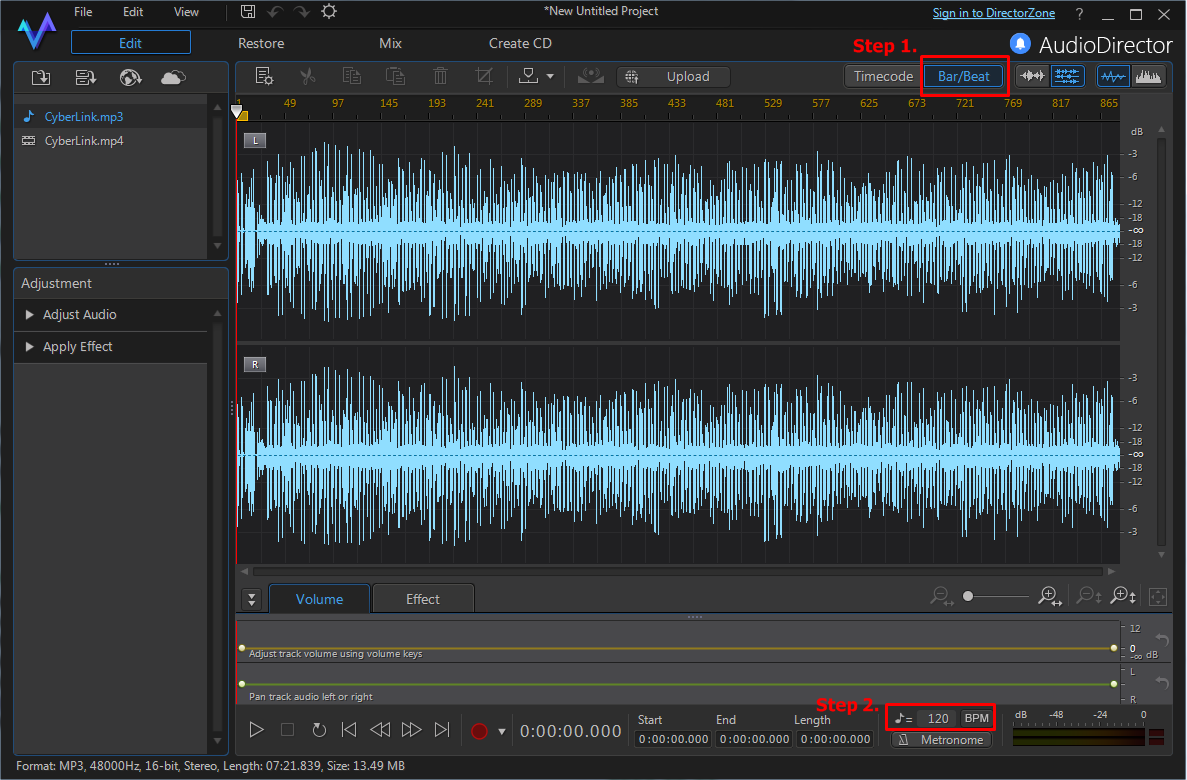The height and width of the screenshot is (780, 1187).
Task: Select the Volume tab
Action: click(x=319, y=599)
